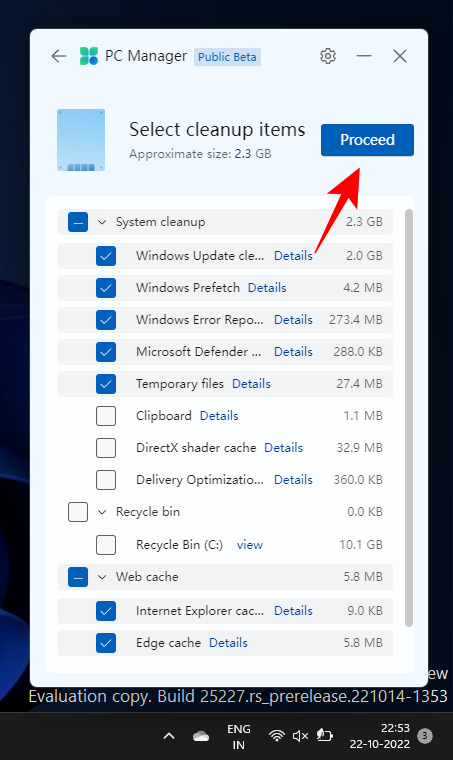The width and height of the screenshot is (453, 760).
Task: Open Details for Windows Prefetch
Action: [x=267, y=287]
